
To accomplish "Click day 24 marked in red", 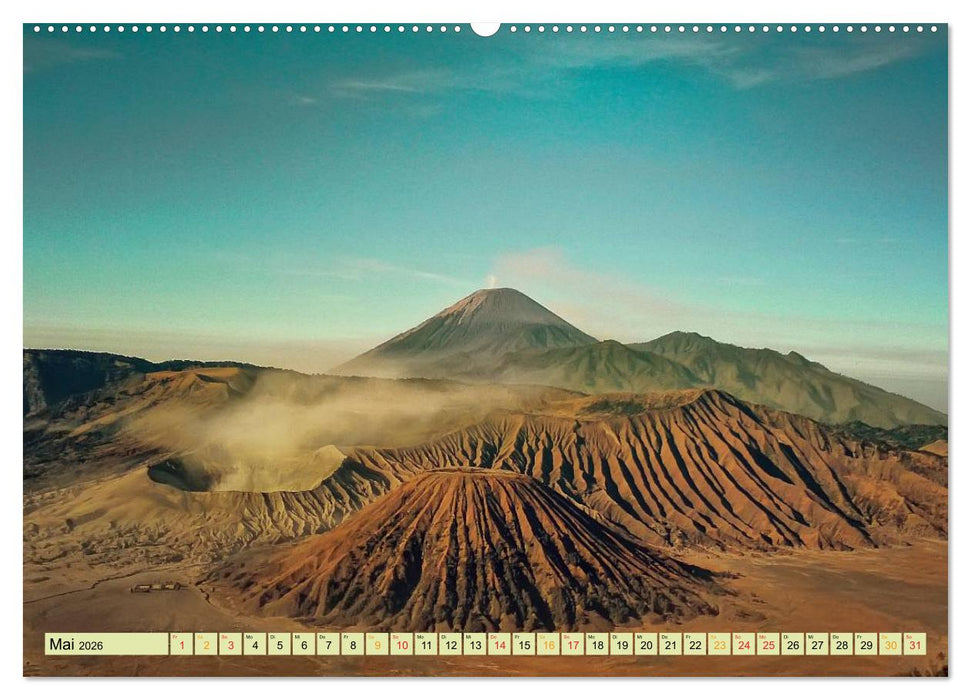I will (744, 644).
